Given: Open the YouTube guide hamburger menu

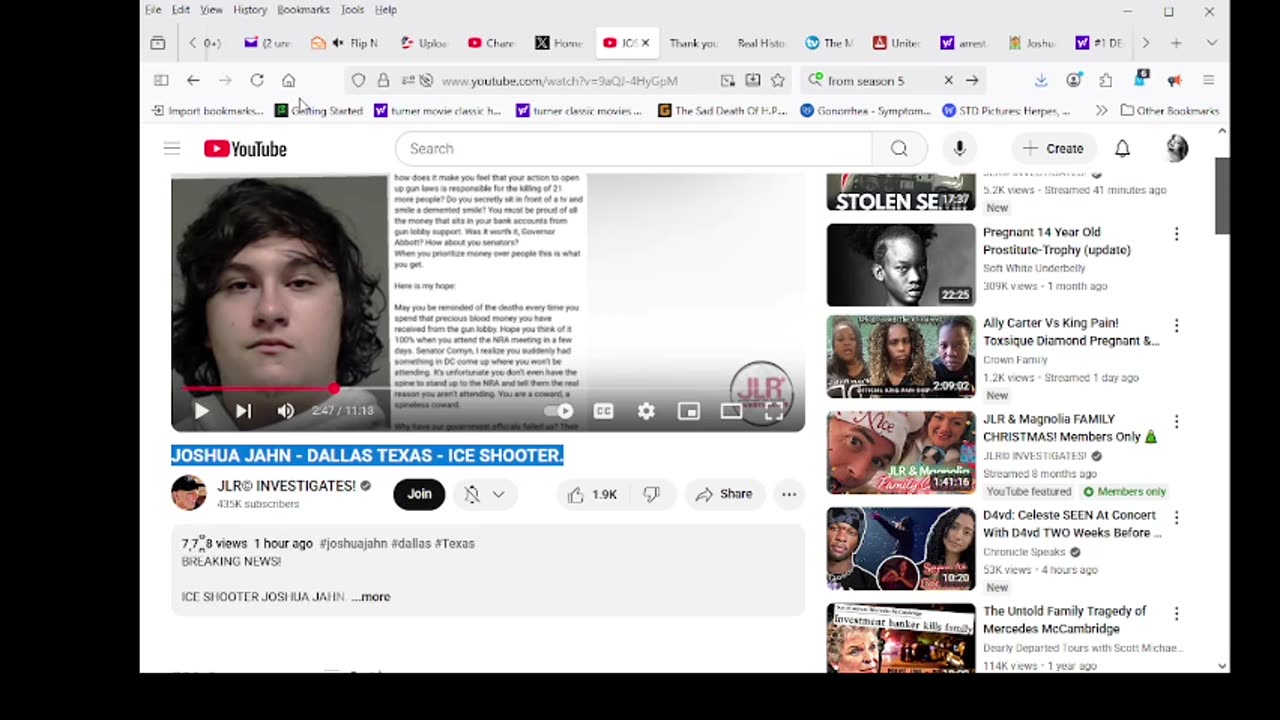Looking at the screenshot, I should (172, 149).
